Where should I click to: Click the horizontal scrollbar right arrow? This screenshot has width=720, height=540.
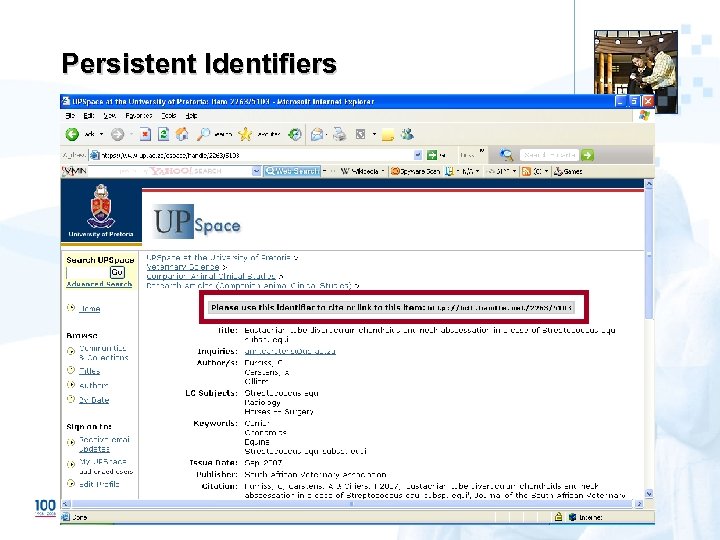coord(639,504)
